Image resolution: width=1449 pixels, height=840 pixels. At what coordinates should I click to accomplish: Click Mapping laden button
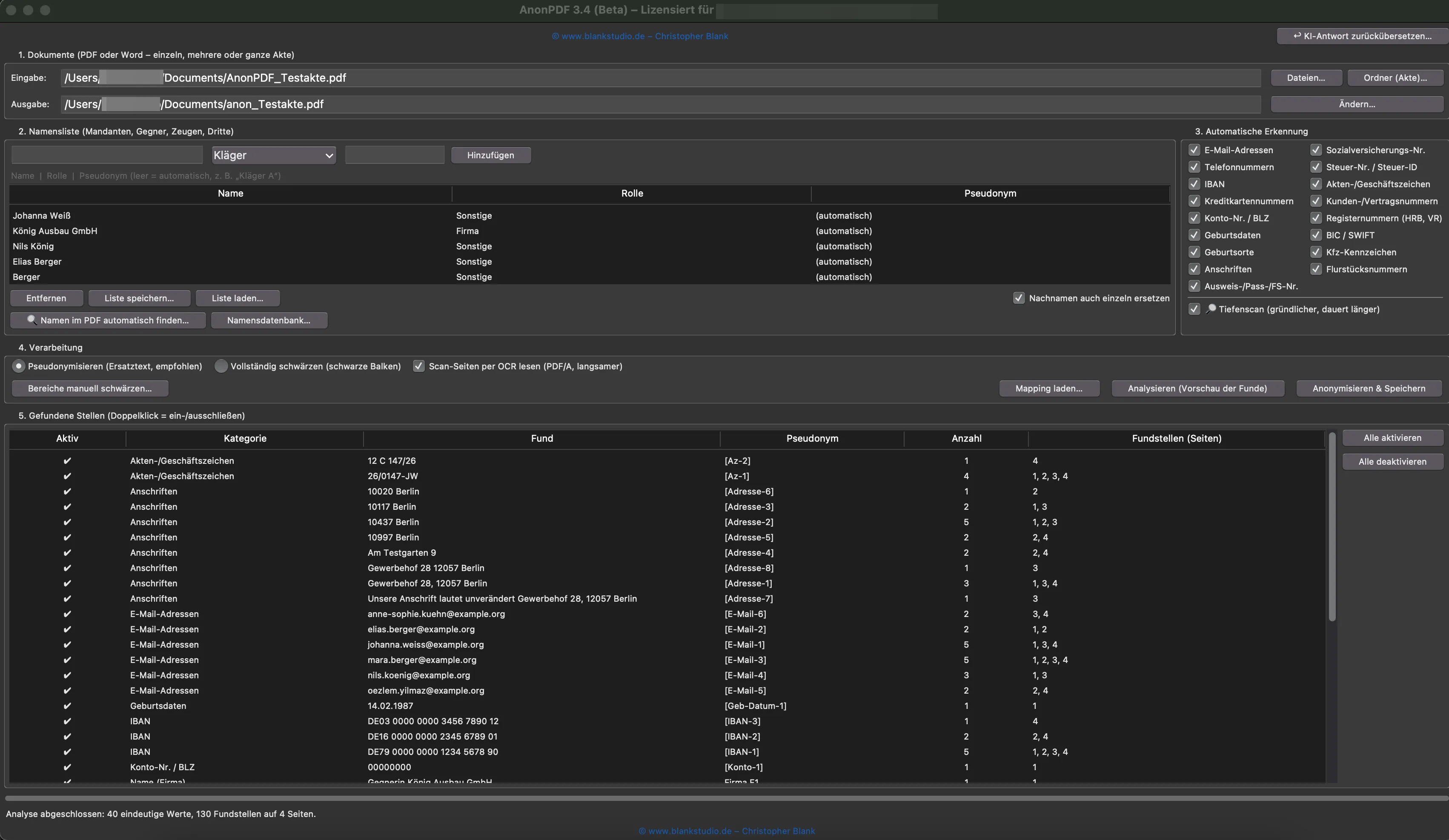pos(1049,388)
